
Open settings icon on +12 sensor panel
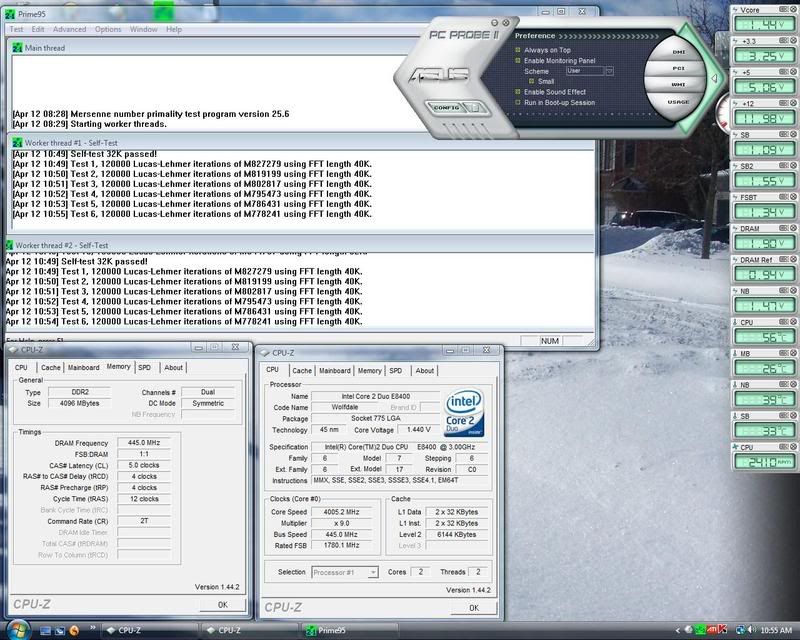(x=784, y=103)
